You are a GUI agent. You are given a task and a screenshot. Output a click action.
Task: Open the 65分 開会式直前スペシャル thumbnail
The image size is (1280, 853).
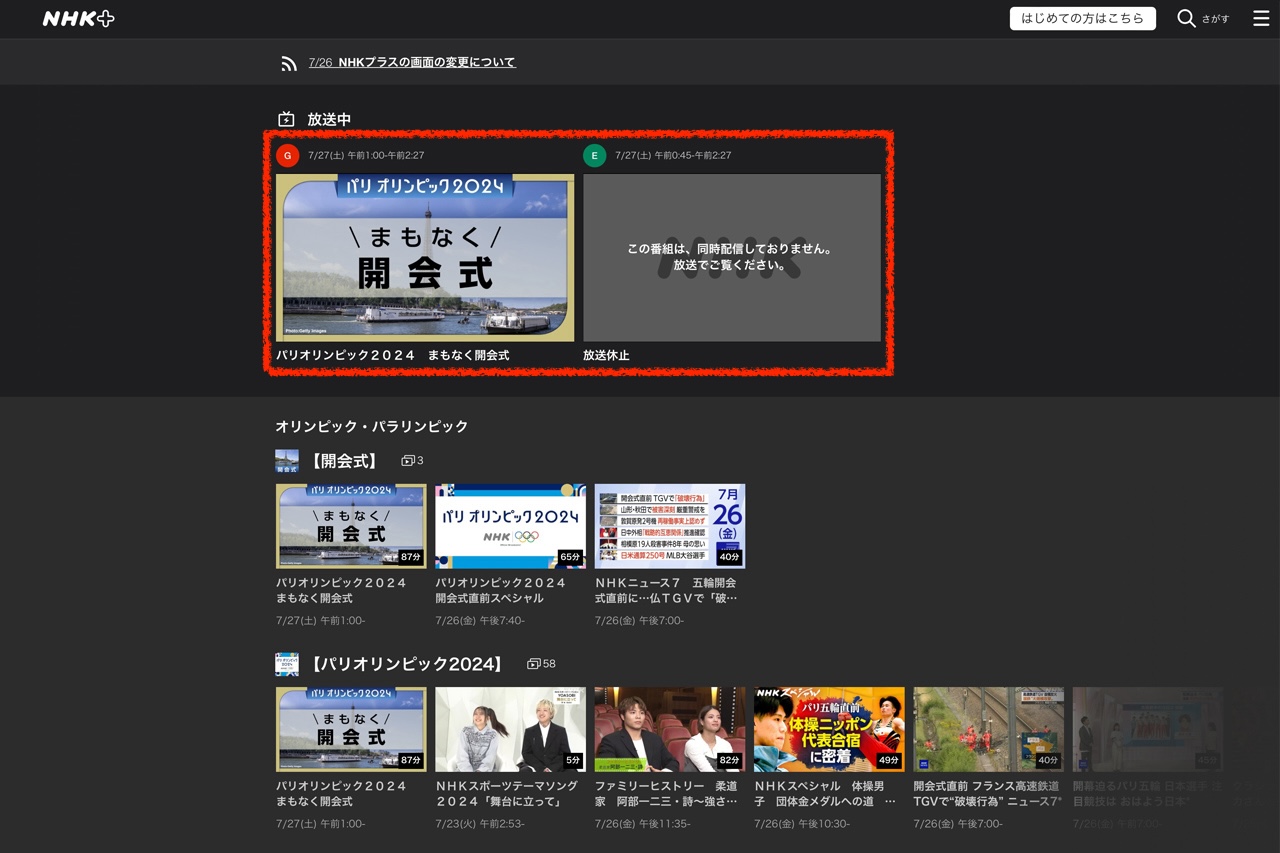tap(510, 526)
